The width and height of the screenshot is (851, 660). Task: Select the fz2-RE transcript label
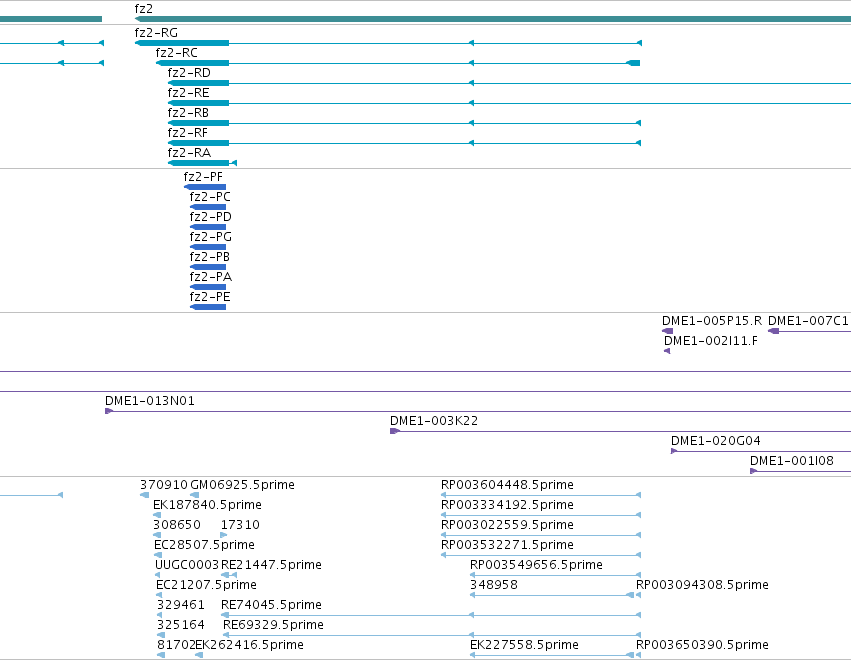coord(188,93)
